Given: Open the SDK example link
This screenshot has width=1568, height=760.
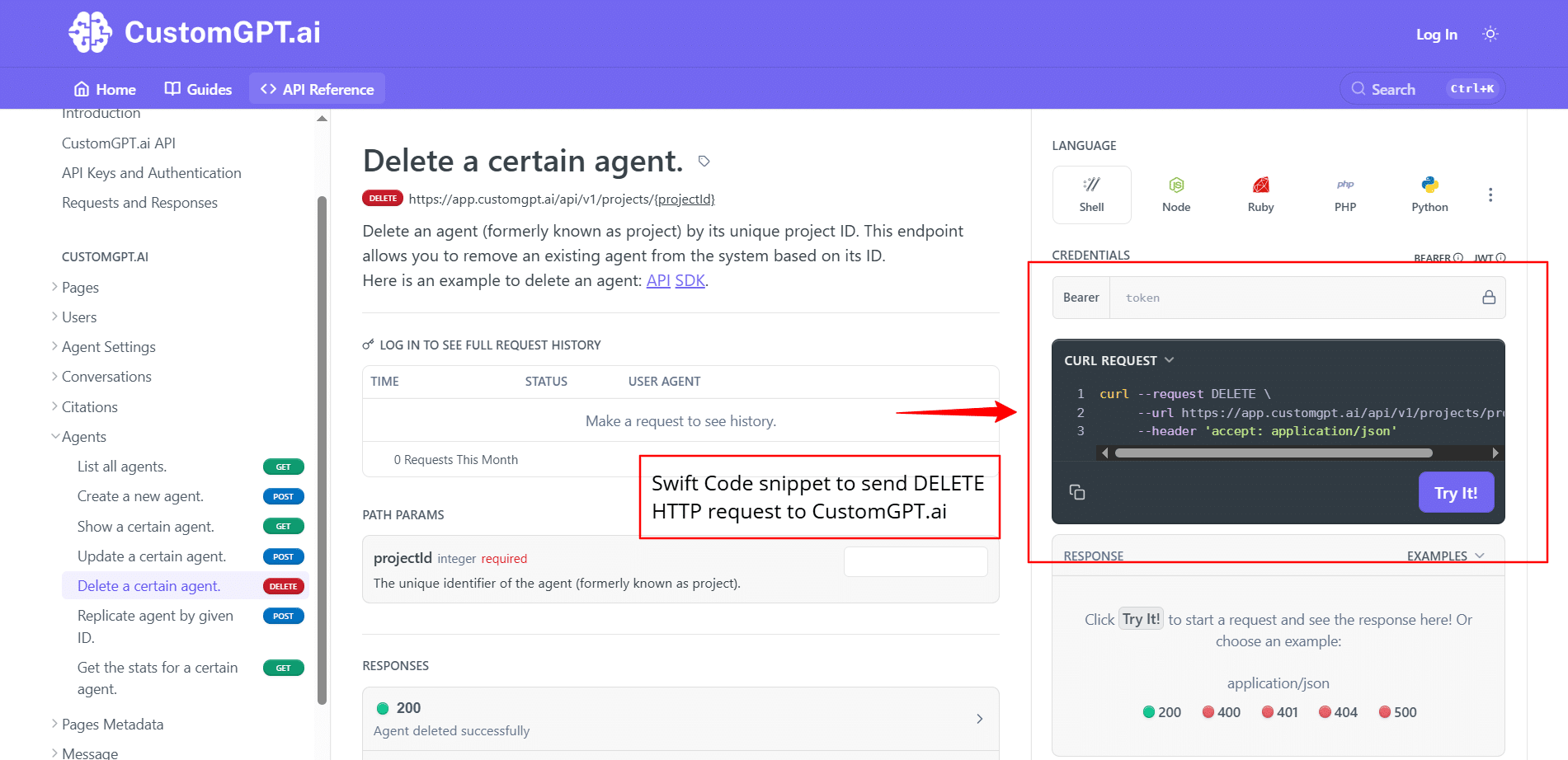Looking at the screenshot, I should point(690,280).
